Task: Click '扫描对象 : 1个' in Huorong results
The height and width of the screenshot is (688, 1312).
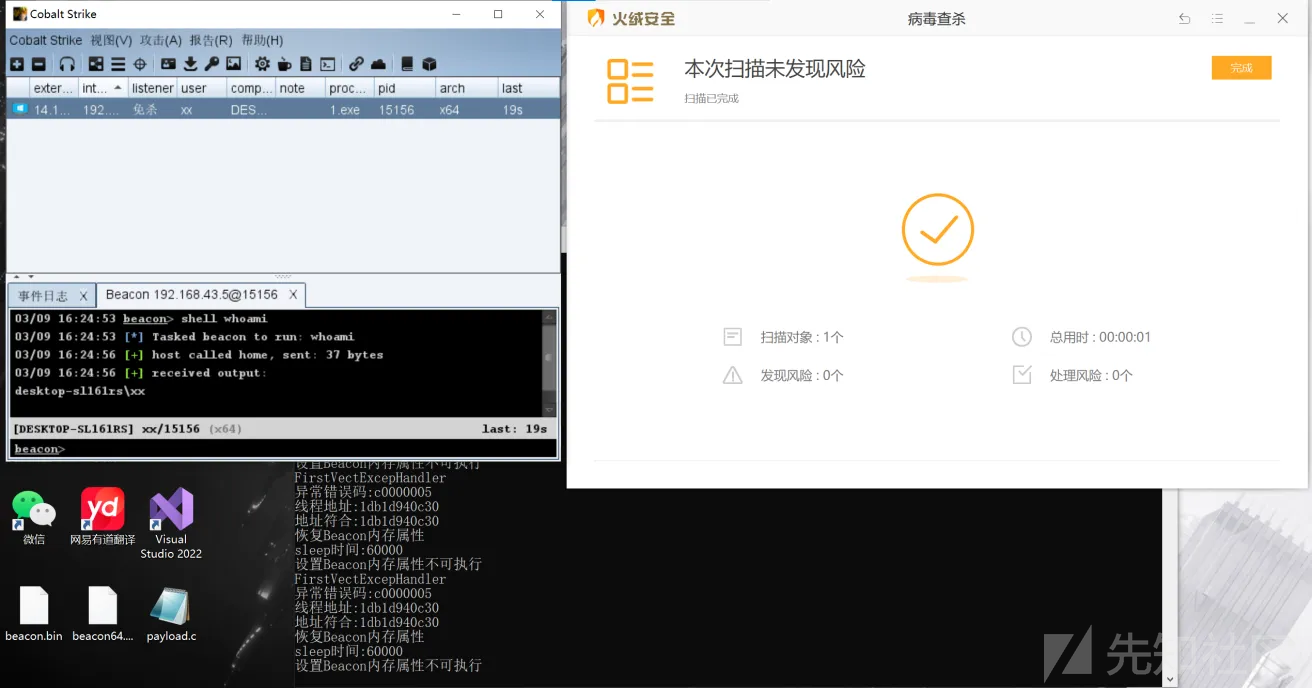Action: 802,337
